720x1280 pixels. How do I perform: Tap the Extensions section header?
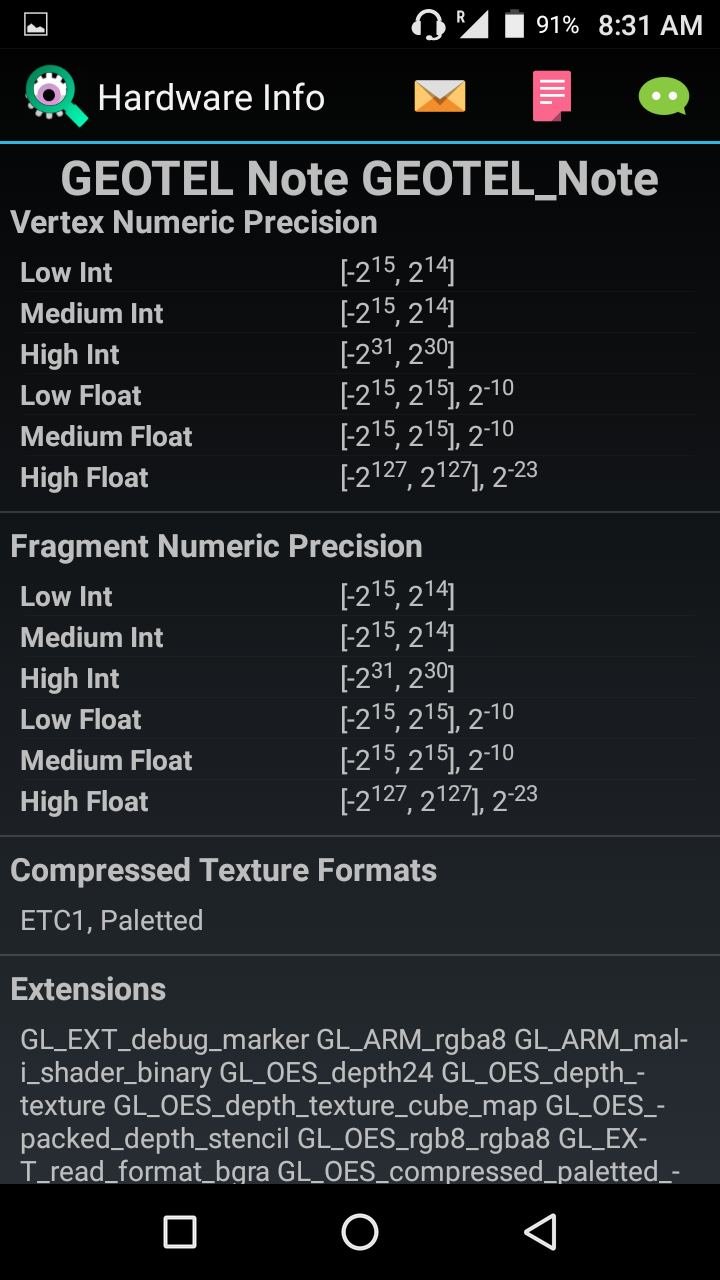click(88, 989)
